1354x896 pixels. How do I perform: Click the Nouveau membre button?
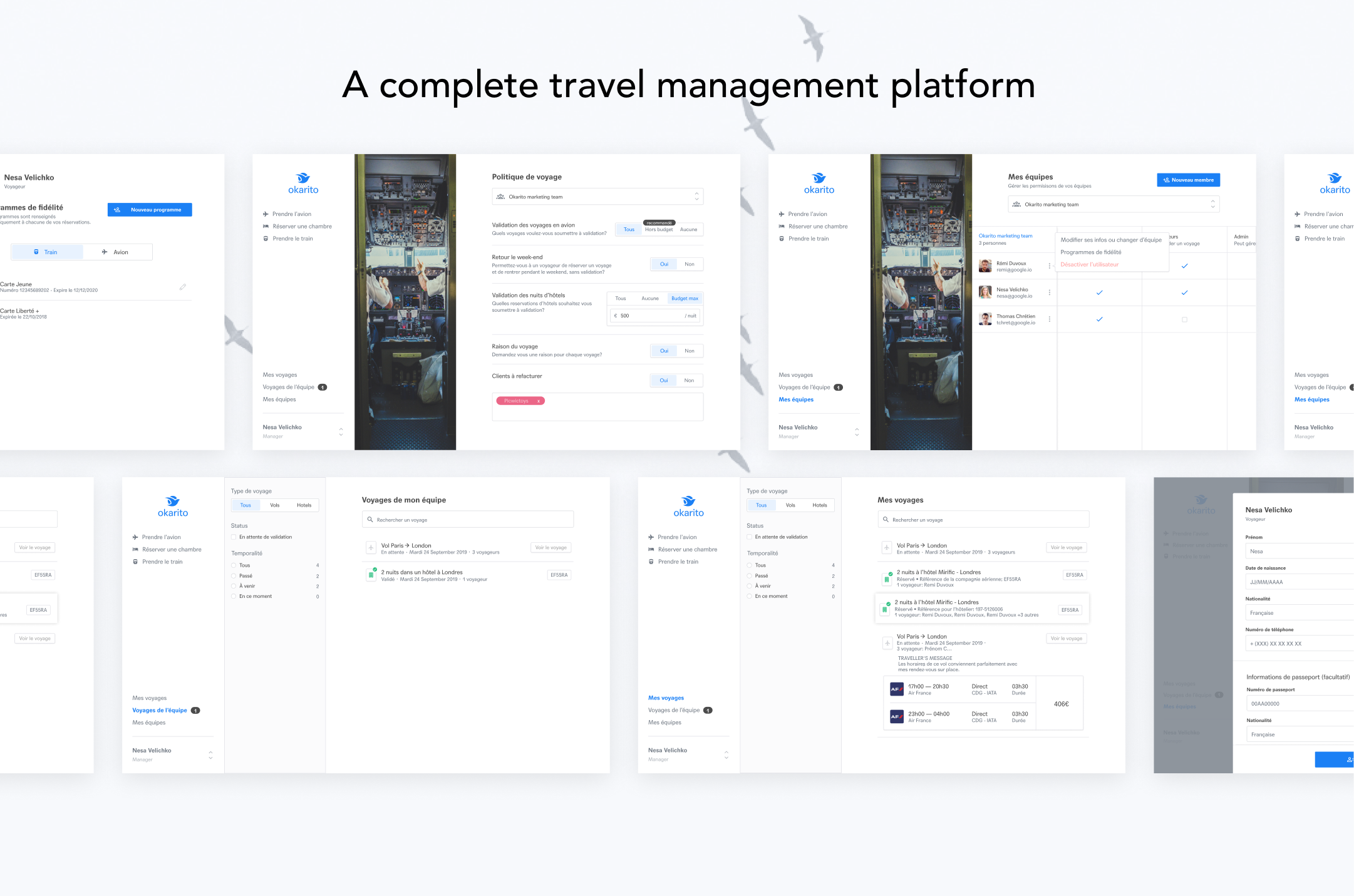1188,180
